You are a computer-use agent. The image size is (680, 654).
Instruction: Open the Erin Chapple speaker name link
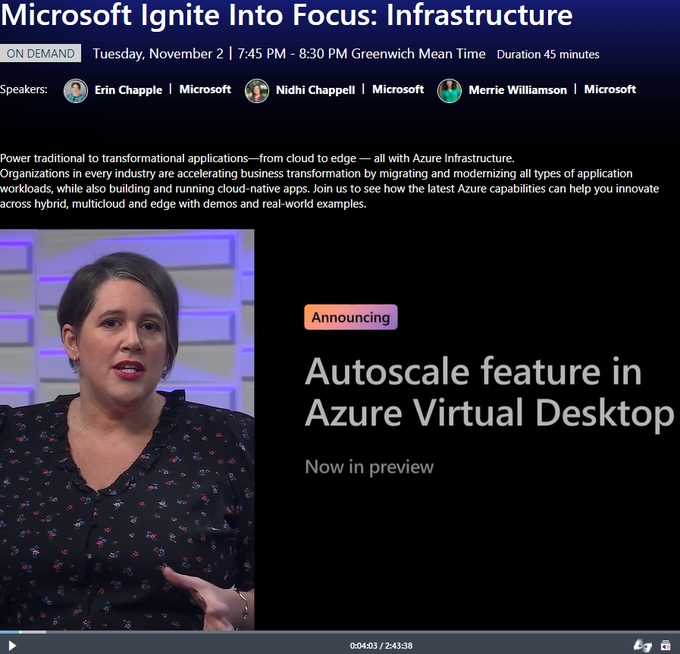128,90
